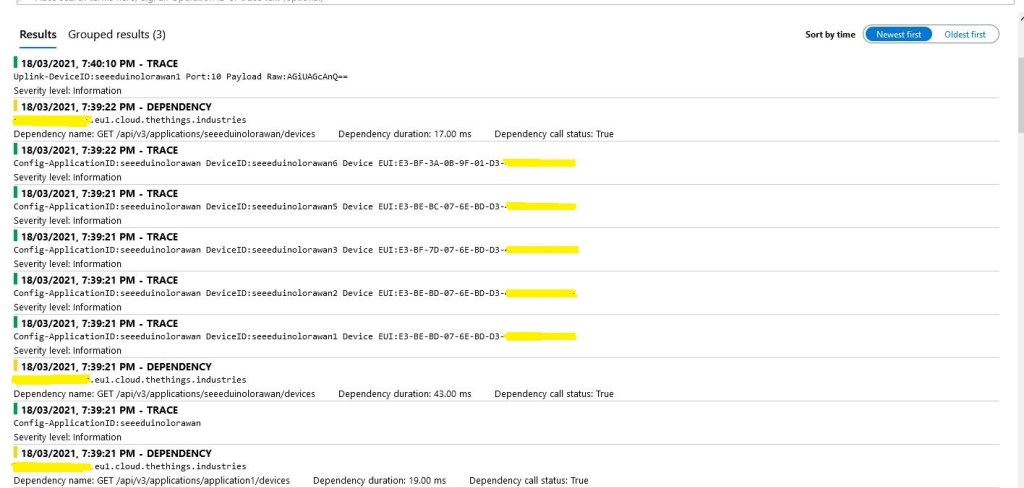Open the 7:39:21 PM Config-ApplicationID only trace
The width and height of the screenshot is (1024, 488).
[x=107, y=423]
